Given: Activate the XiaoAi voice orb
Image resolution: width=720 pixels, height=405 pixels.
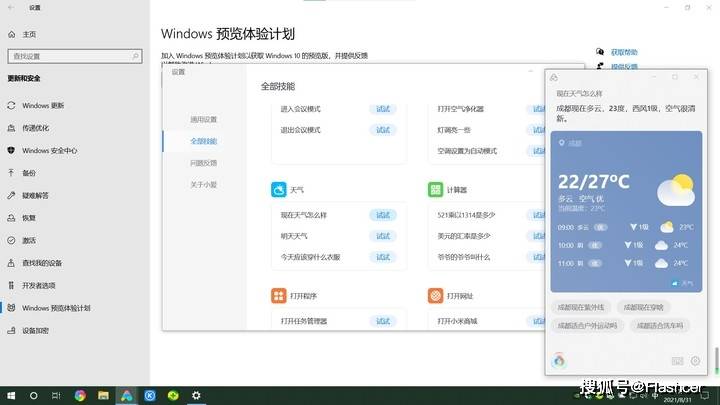Looking at the screenshot, I should coord(559,360).
